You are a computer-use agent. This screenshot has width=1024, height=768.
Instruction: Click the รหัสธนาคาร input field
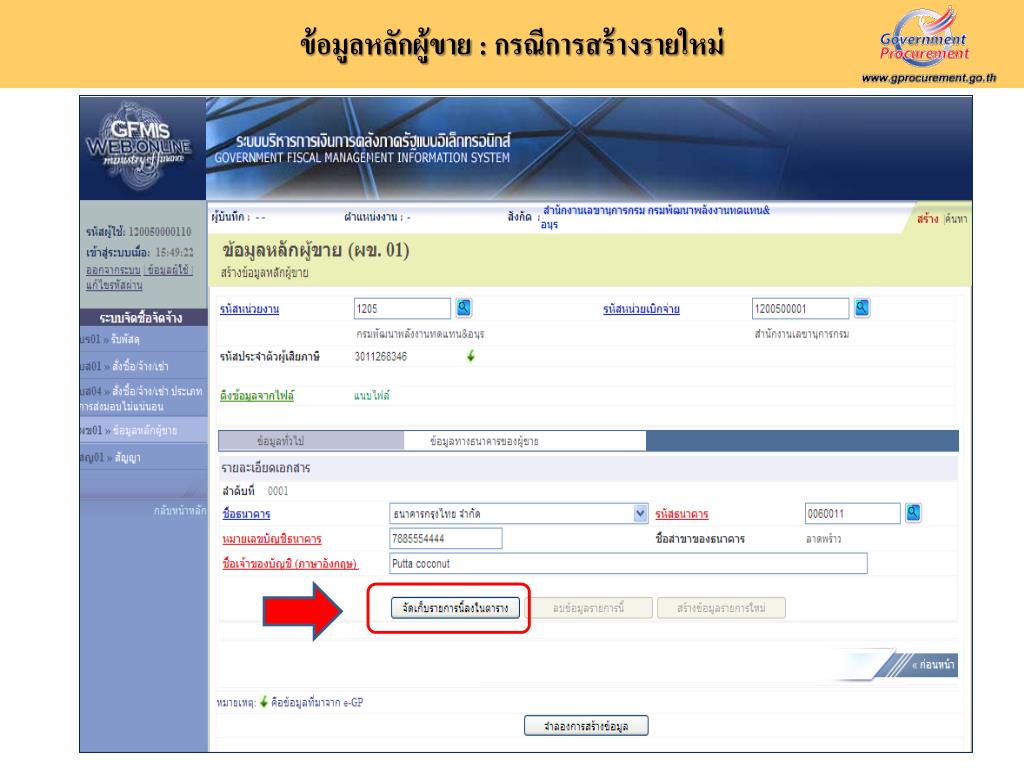(852, 513)
